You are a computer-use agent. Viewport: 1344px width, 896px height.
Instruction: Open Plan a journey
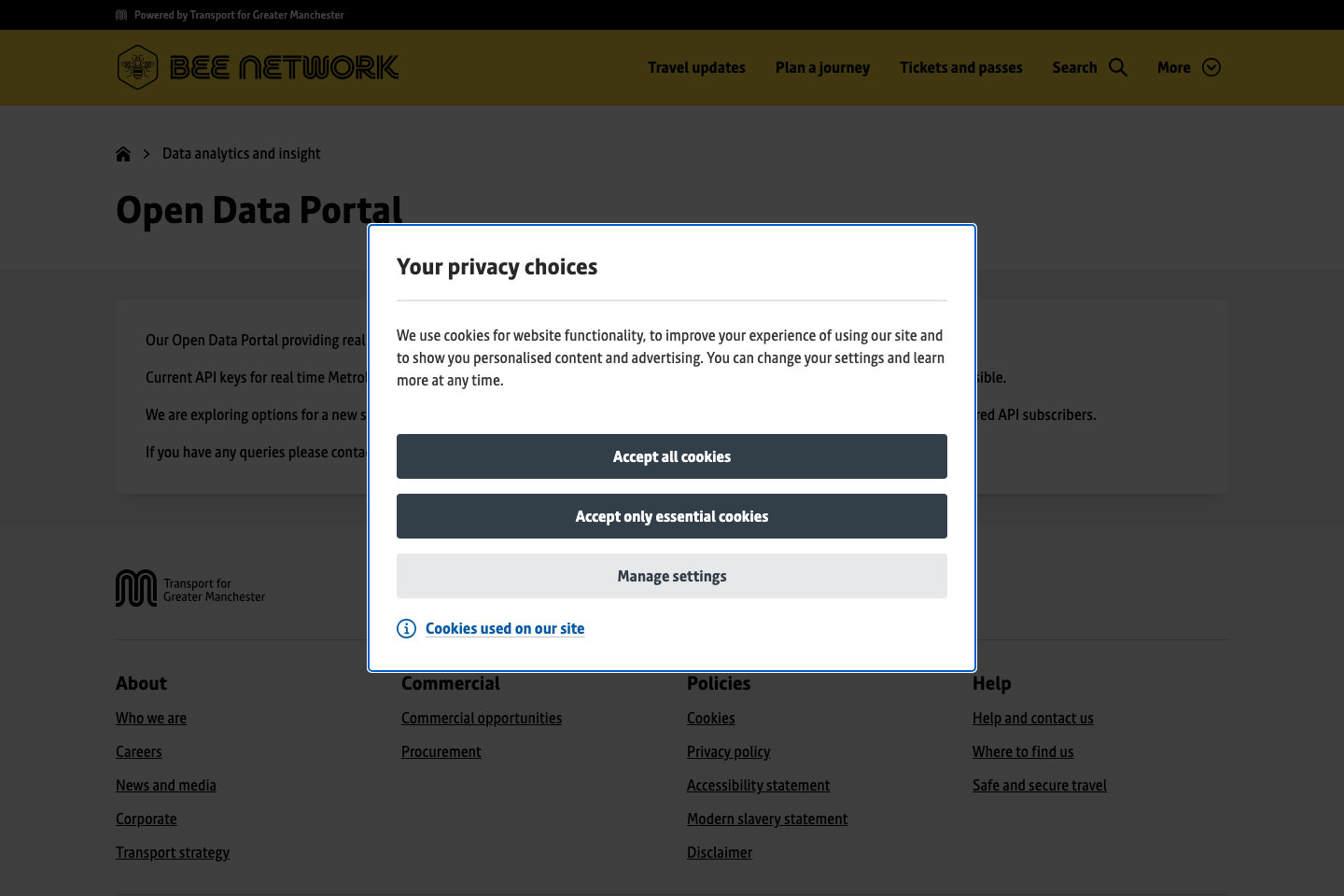(x=822, y=67)
